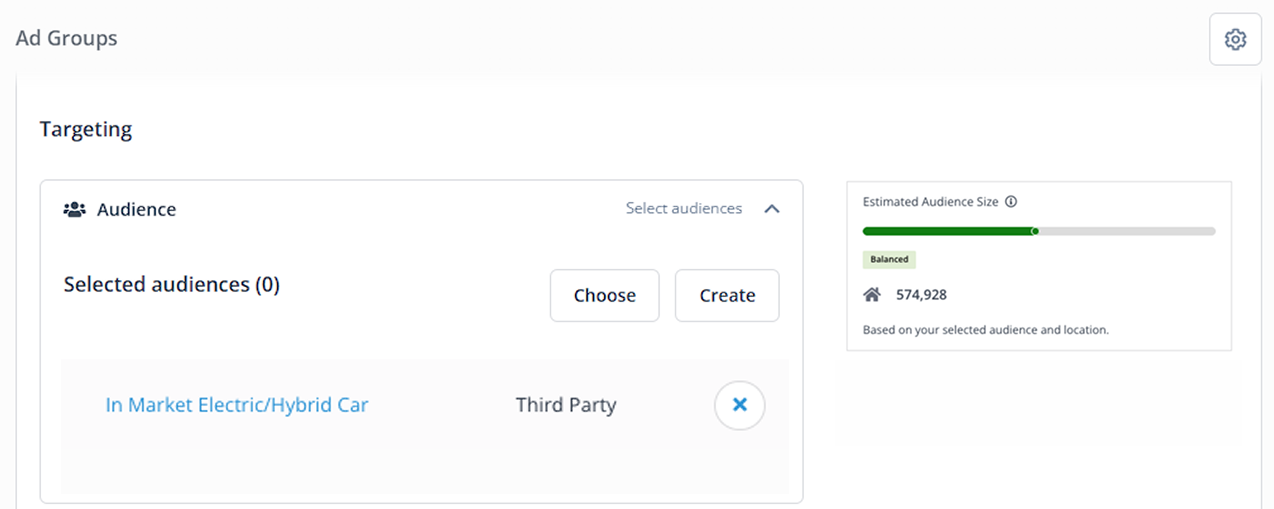Image resolution: width=1274 pixels, height=509 pixels.
Task: Click Create to make new audience
Action: coord(727,295)
